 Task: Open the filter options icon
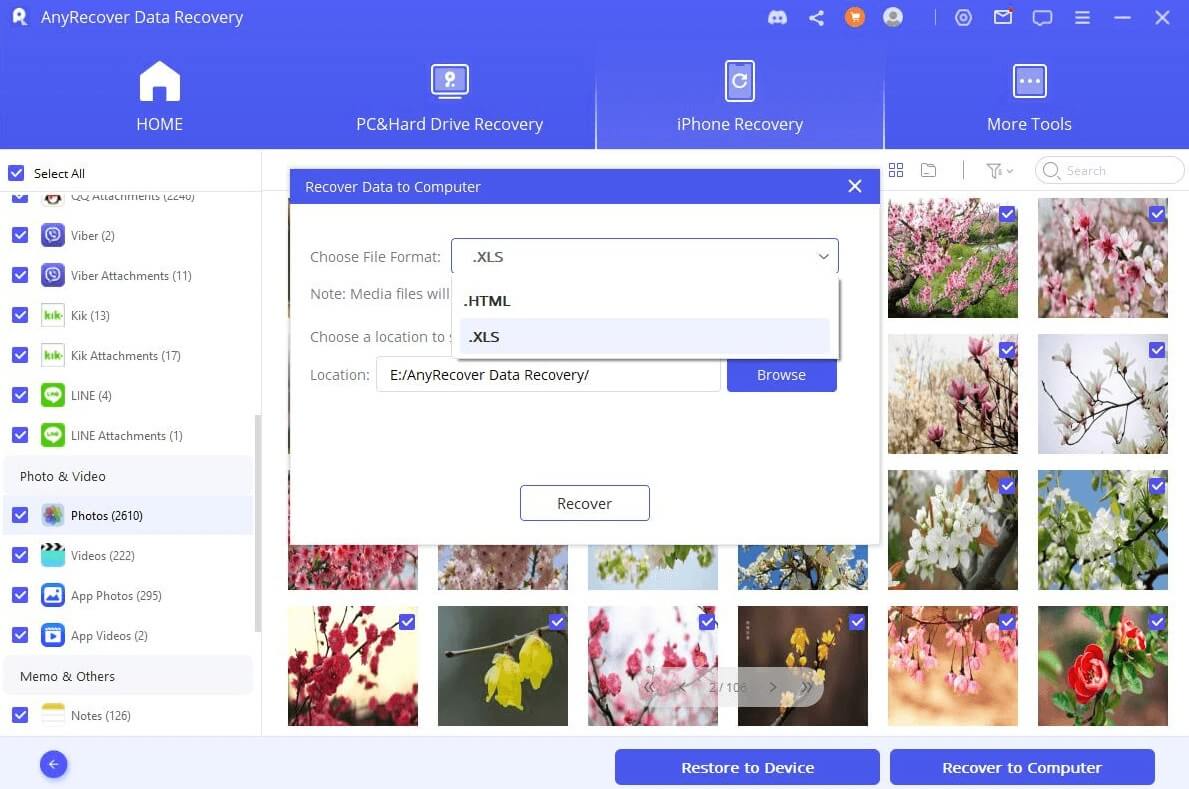993,170
